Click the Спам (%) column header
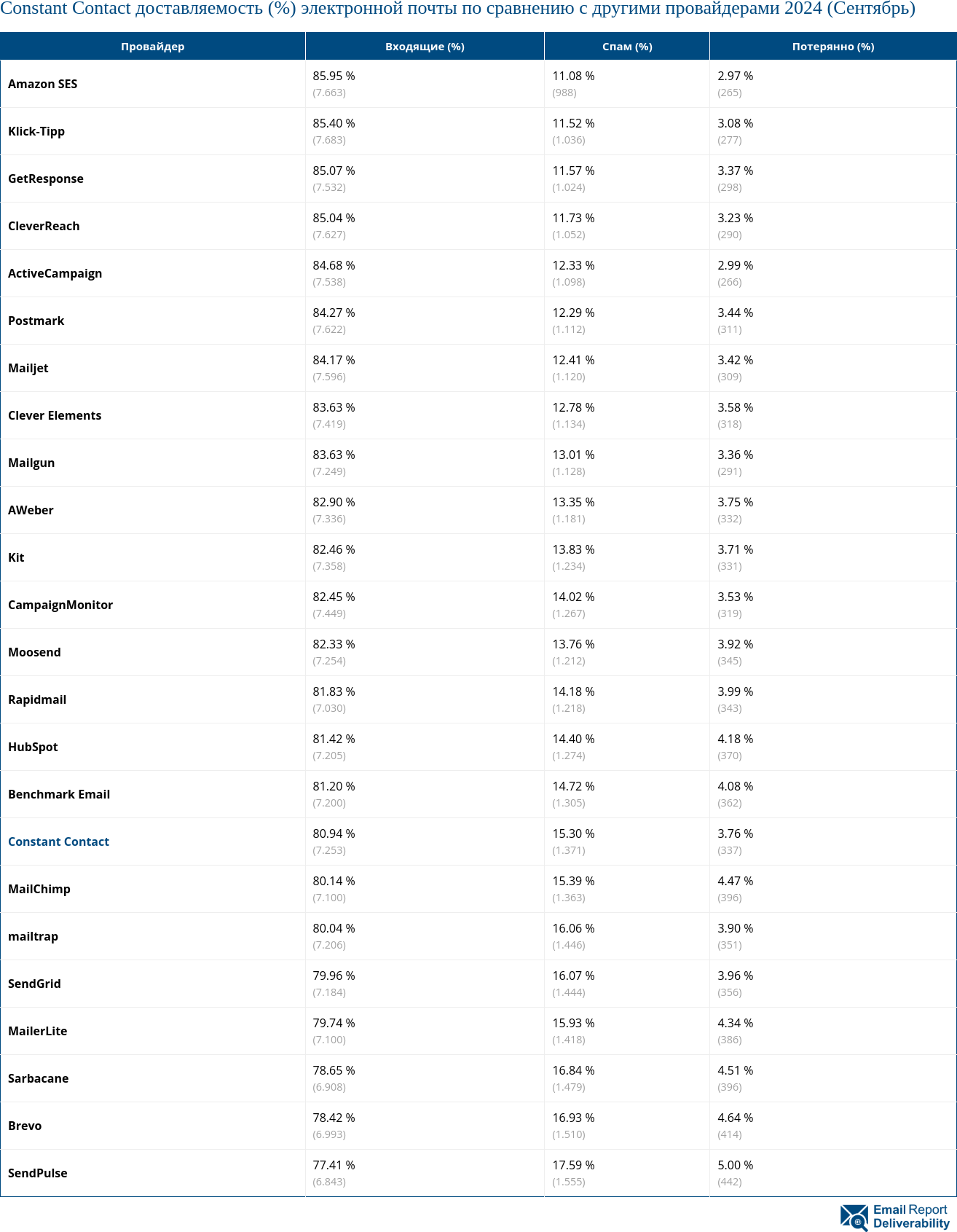The image size is (957, 1232). click(627, 47)
